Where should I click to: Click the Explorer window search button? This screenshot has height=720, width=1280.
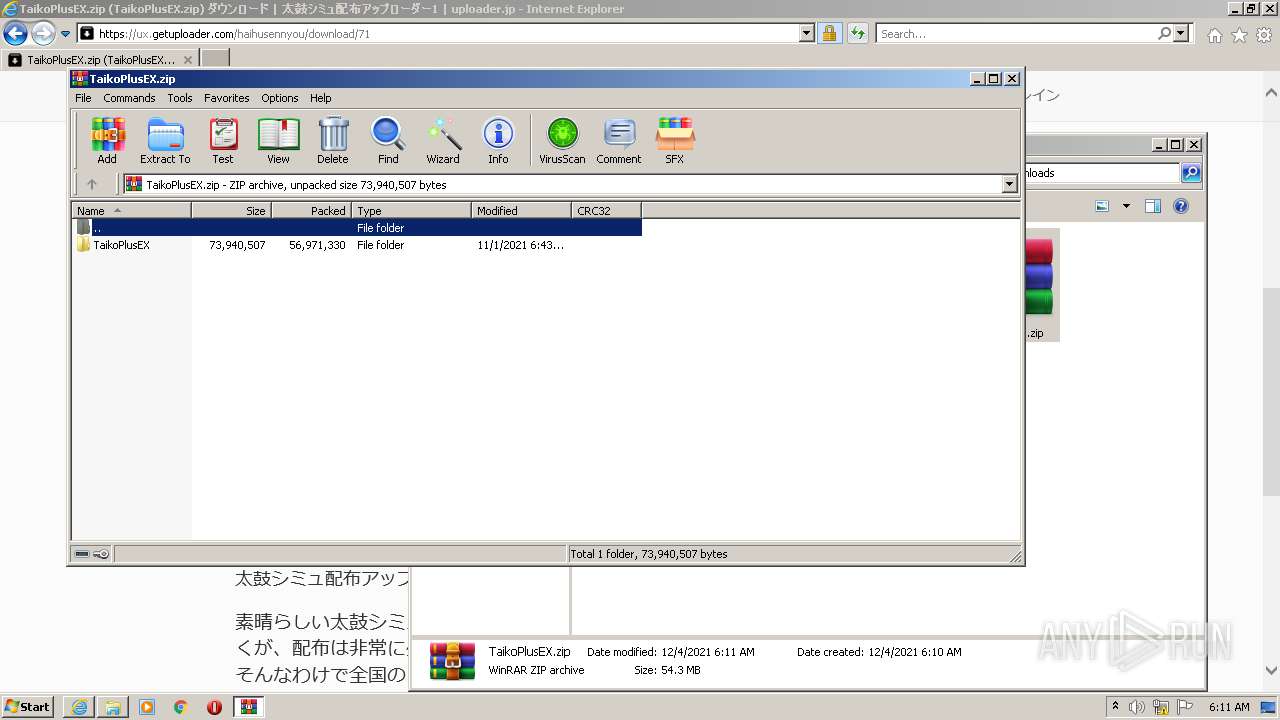click(x=1190, y=173)
